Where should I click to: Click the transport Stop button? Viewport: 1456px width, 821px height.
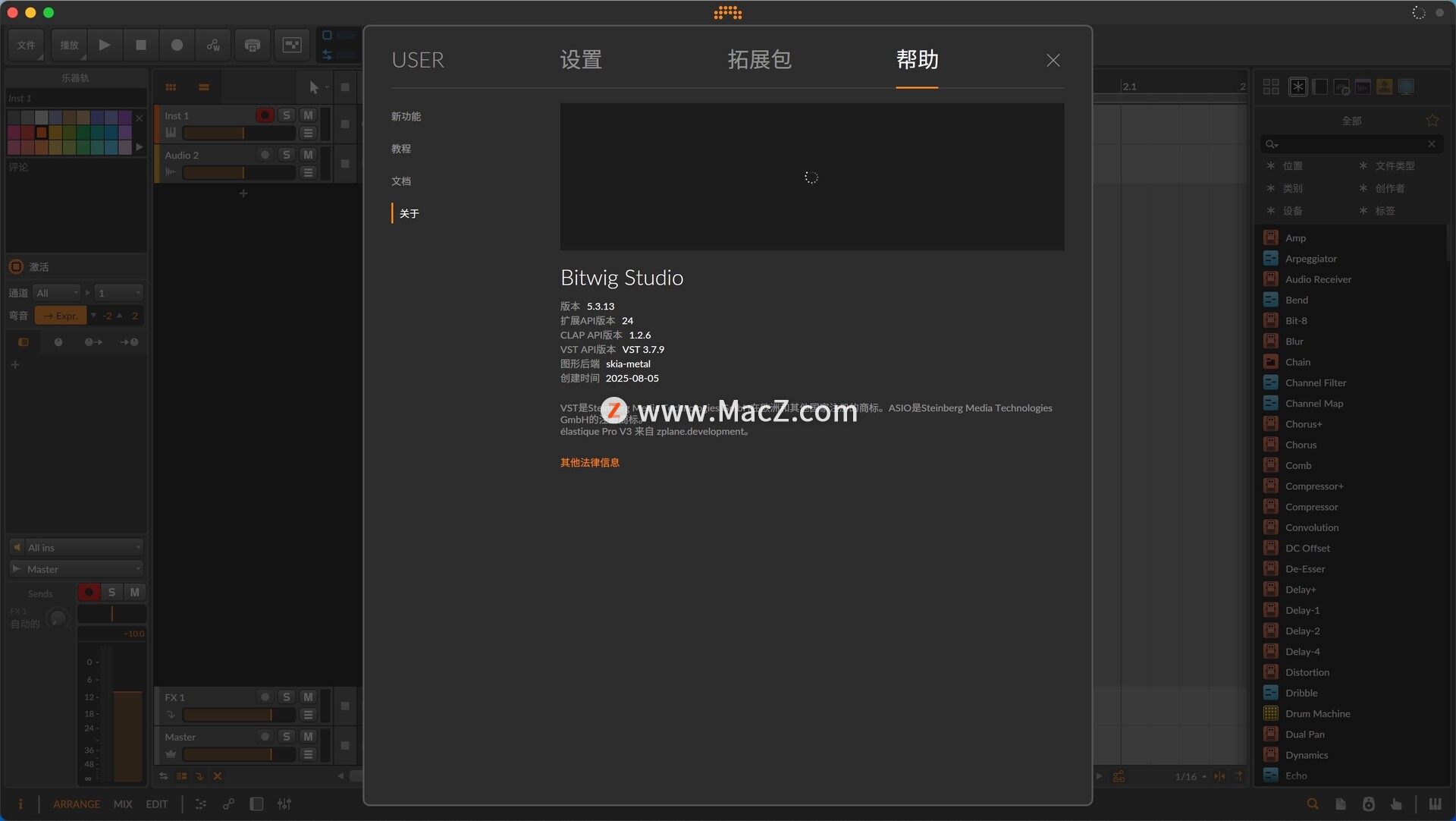pyautogui.click(x=140, y=45)
